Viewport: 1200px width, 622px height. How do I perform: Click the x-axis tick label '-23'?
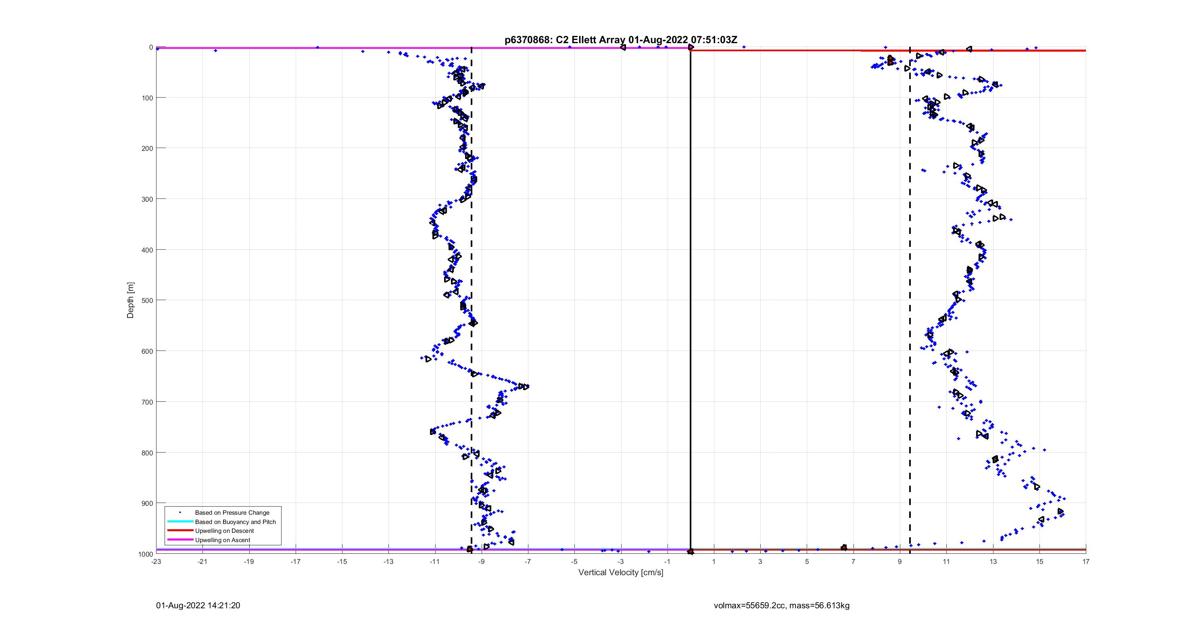[x=156, y=562]
